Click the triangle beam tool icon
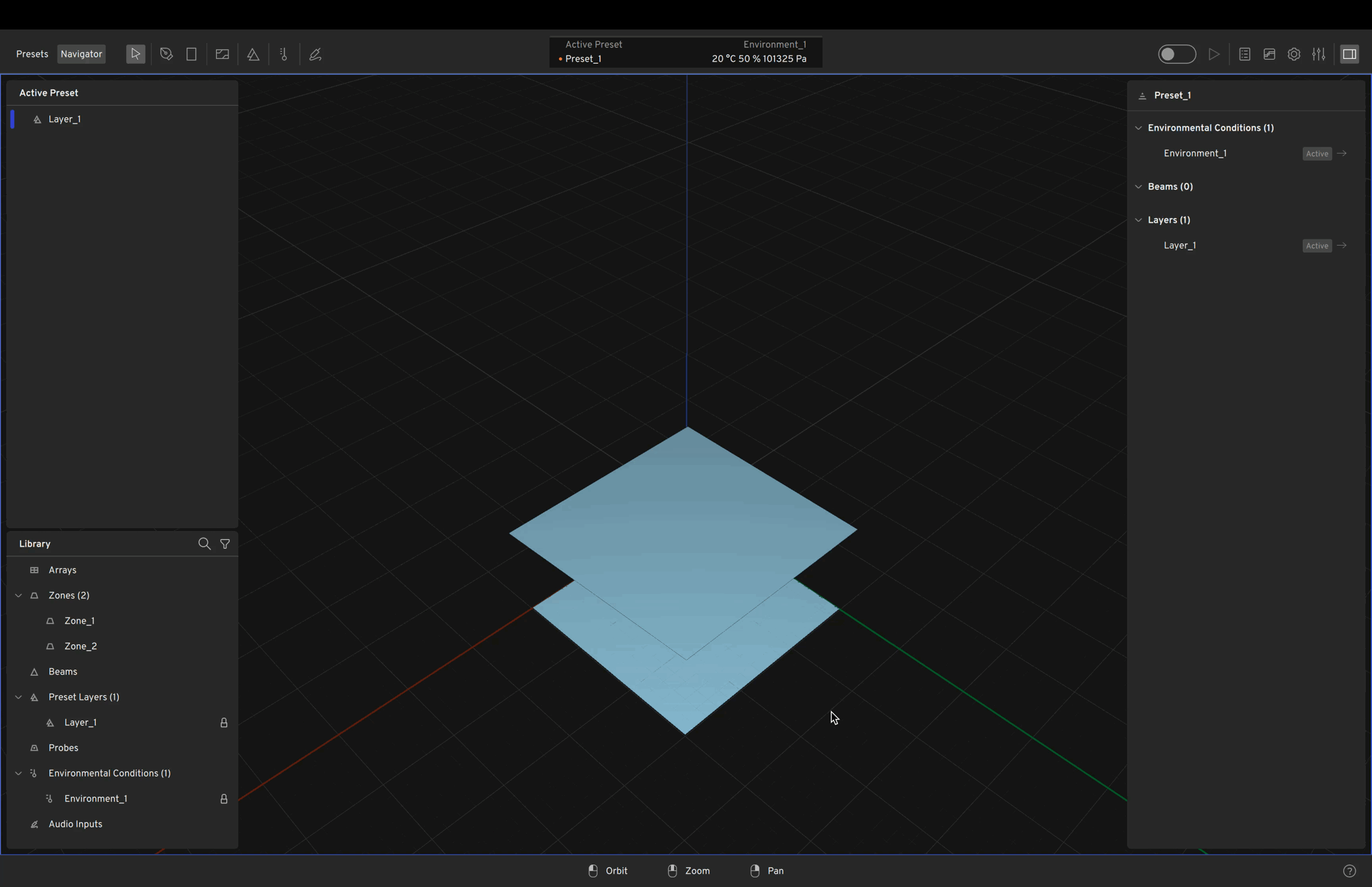Viewport: 1372px width, 887px height. [253, 54]
